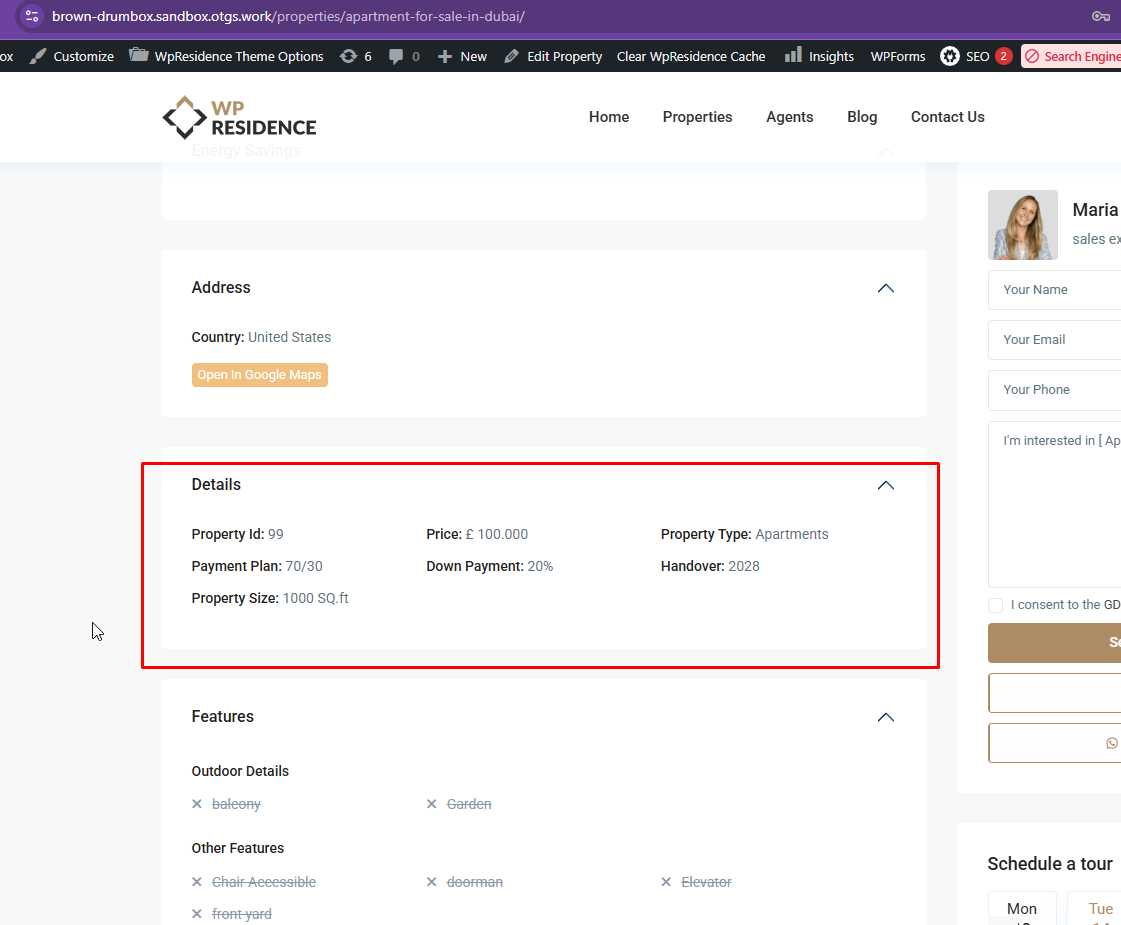Go to Properties in the main menu
Viewport: 1121px width, 925px height.
coord(697,117)
